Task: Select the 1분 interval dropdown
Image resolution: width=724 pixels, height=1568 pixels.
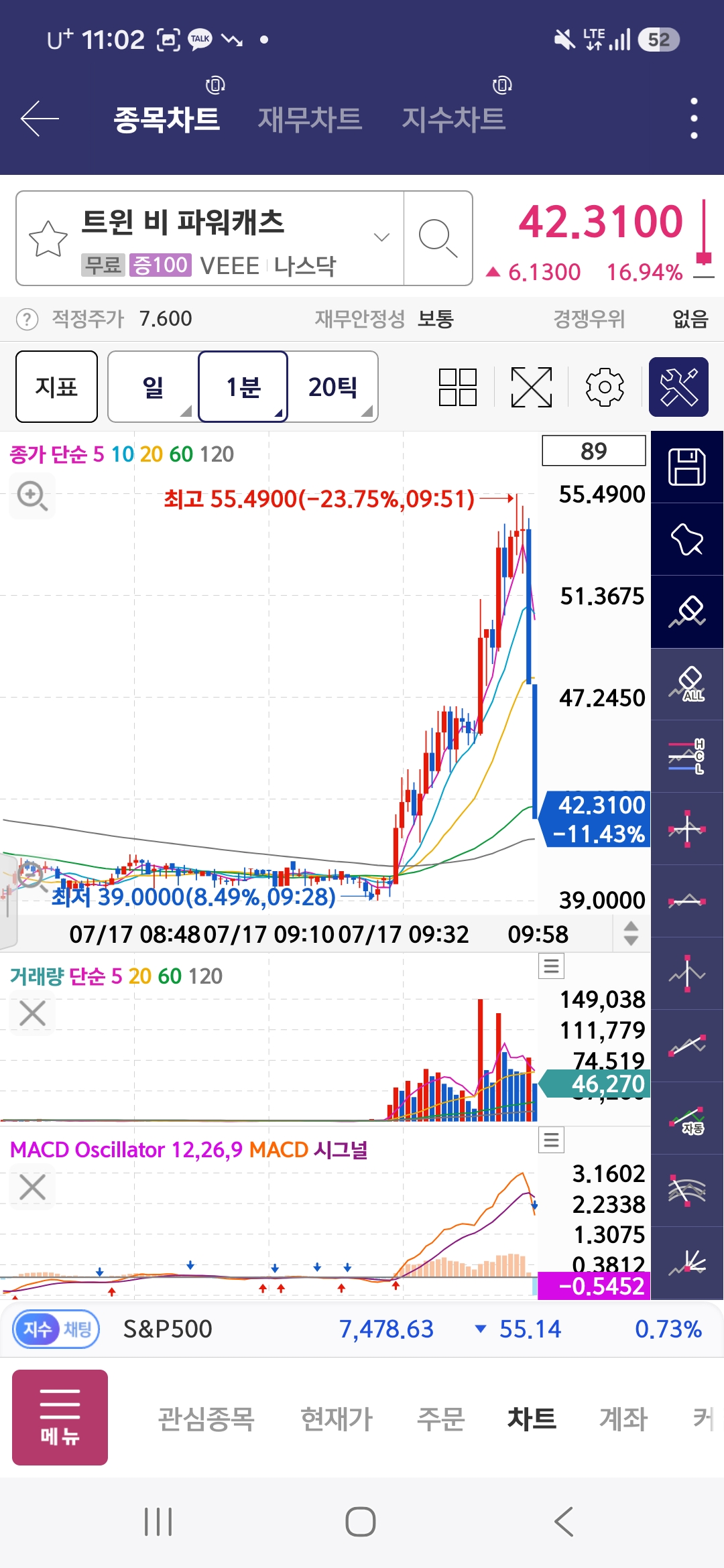Action: pos(243,387)
